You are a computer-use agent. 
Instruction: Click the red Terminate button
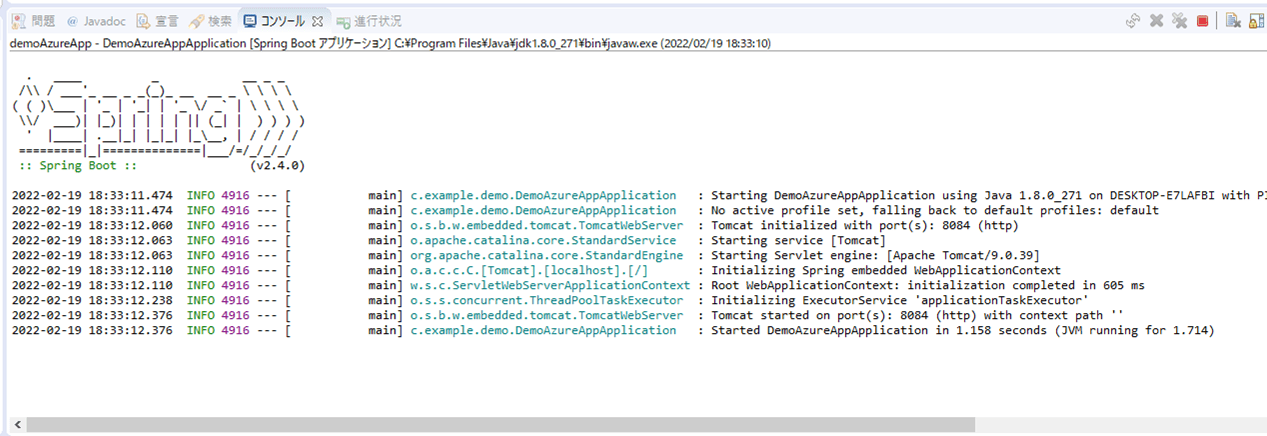(1202, 21)
